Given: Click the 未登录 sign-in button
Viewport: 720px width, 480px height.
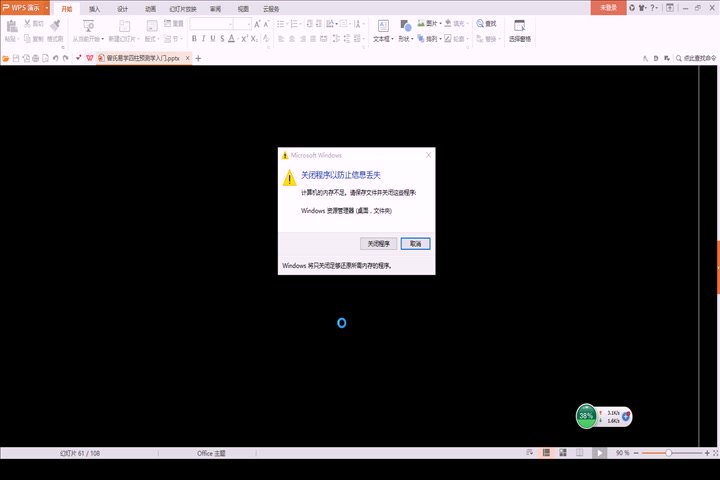Looking at the screenshot, I should [x=608, y=8].
